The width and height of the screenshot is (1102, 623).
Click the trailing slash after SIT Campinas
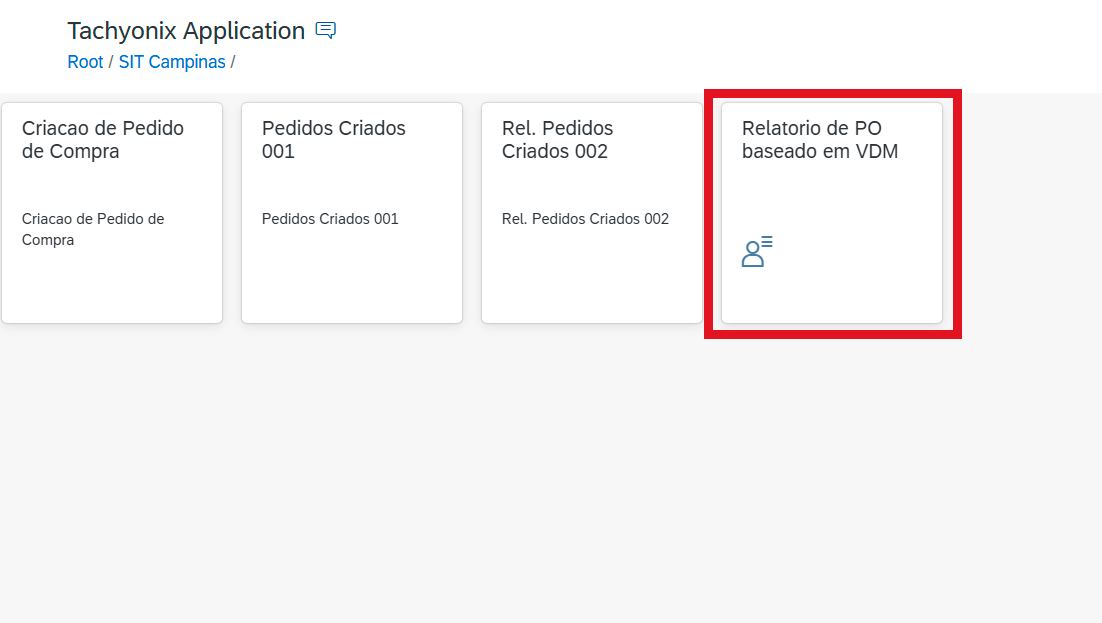[x=233, y=62]
